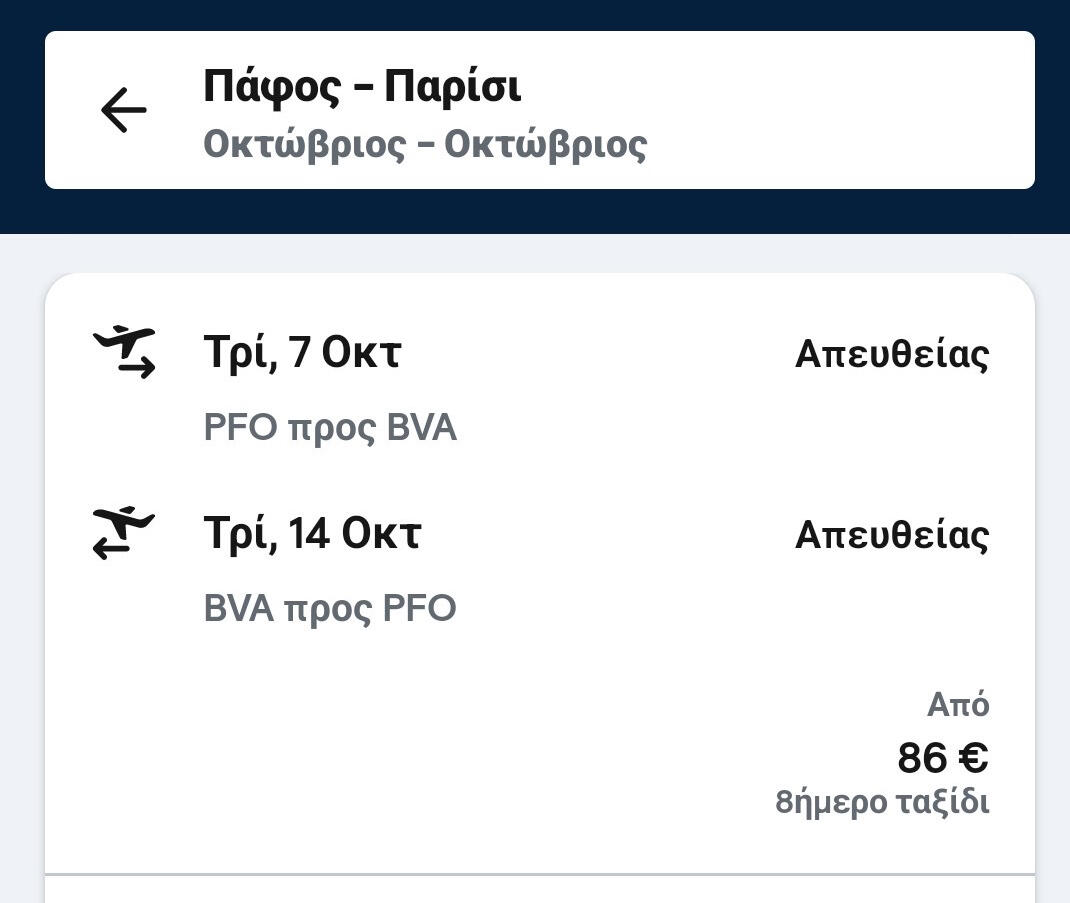The image size is (1070, 903).
Task: Select the Τρί, 14 Οκτ return date
Action: click(x=312, y=533)
